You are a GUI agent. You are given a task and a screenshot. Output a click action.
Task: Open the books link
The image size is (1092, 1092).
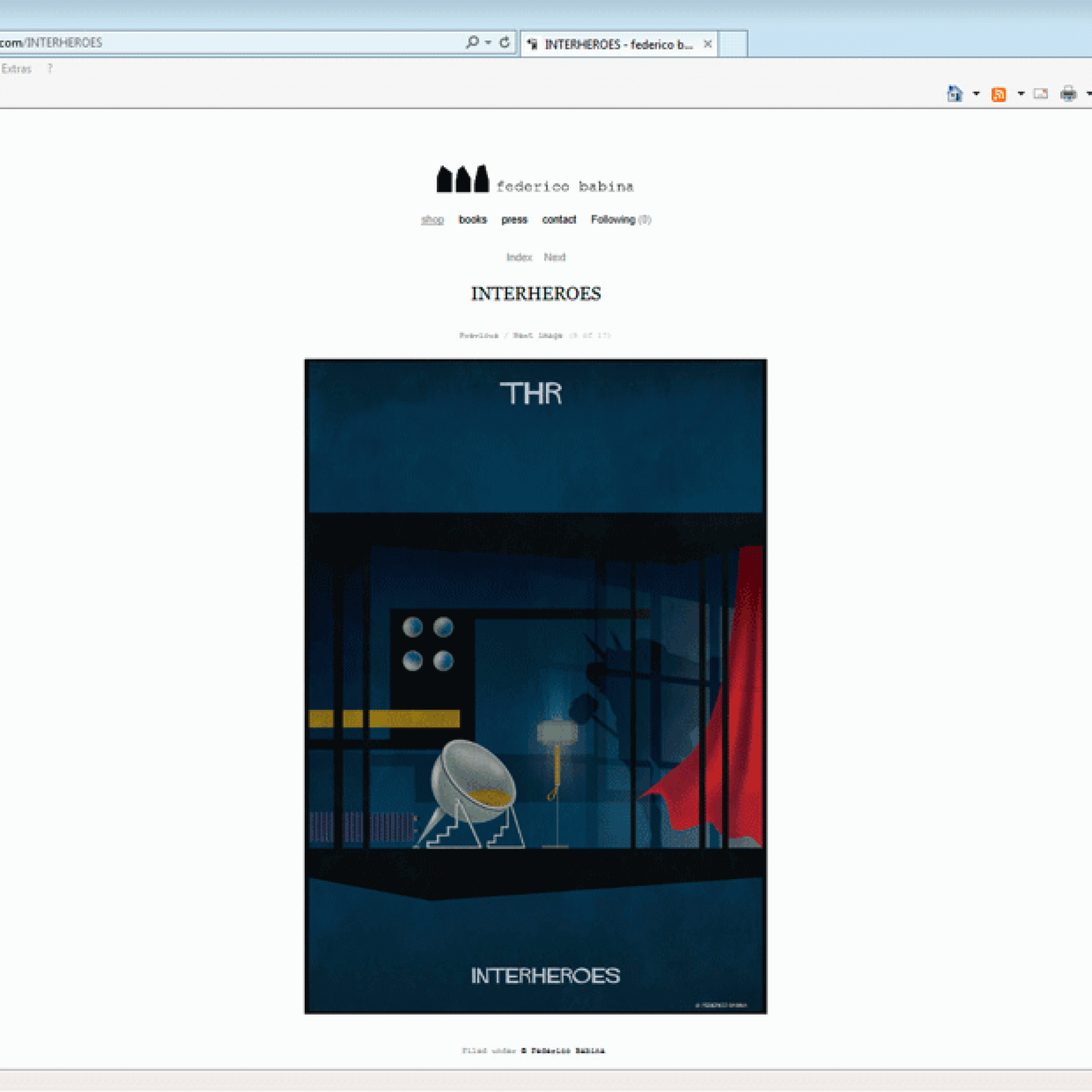coord(472,219)
